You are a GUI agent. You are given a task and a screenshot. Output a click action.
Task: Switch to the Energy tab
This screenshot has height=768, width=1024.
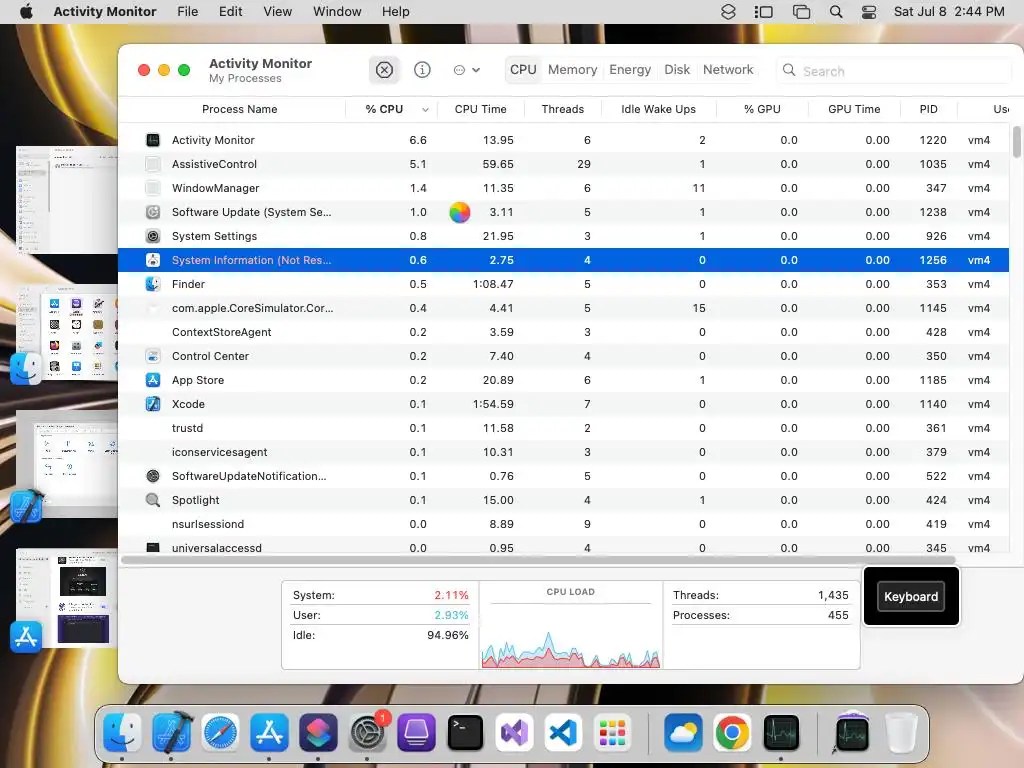630,70
